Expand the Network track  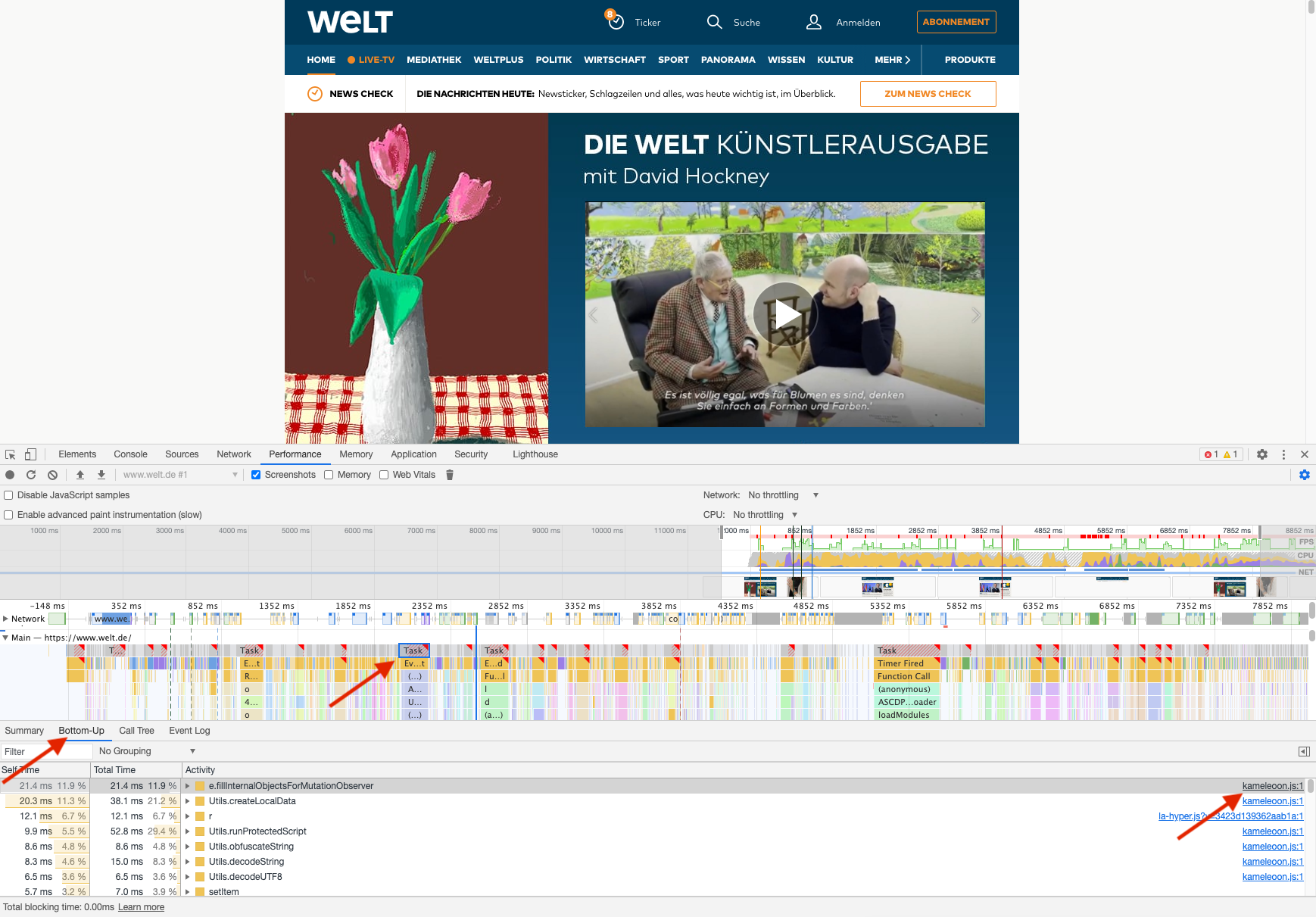5,619
